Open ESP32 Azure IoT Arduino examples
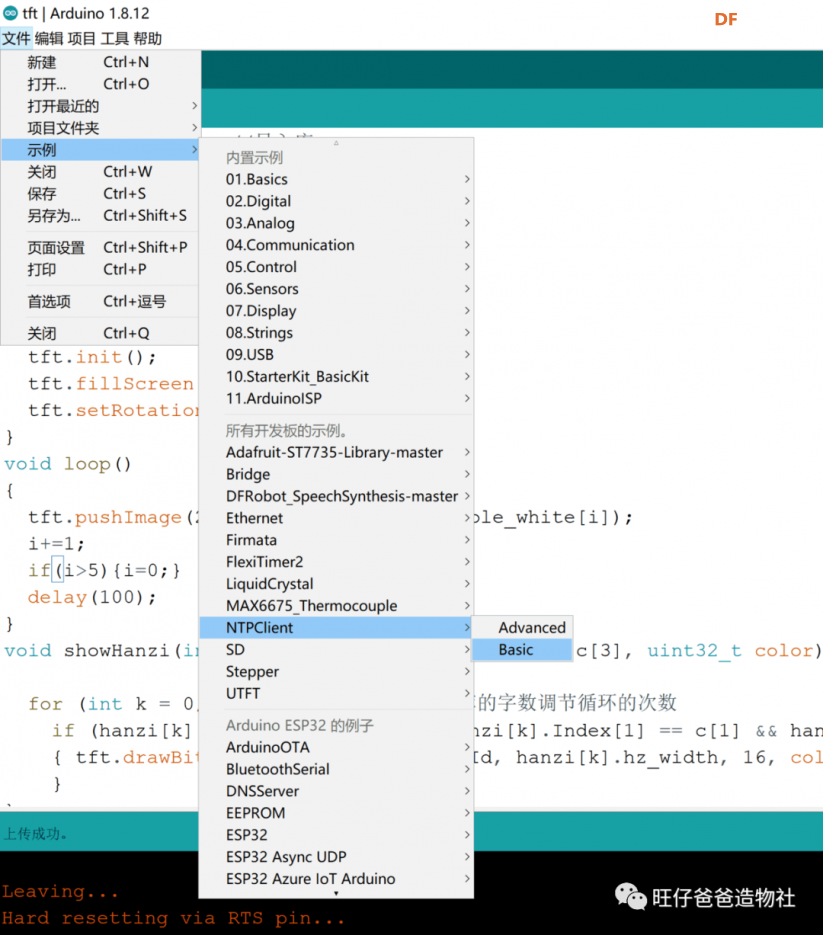Viewport: 823px width, 935px height. pos(336,879)
